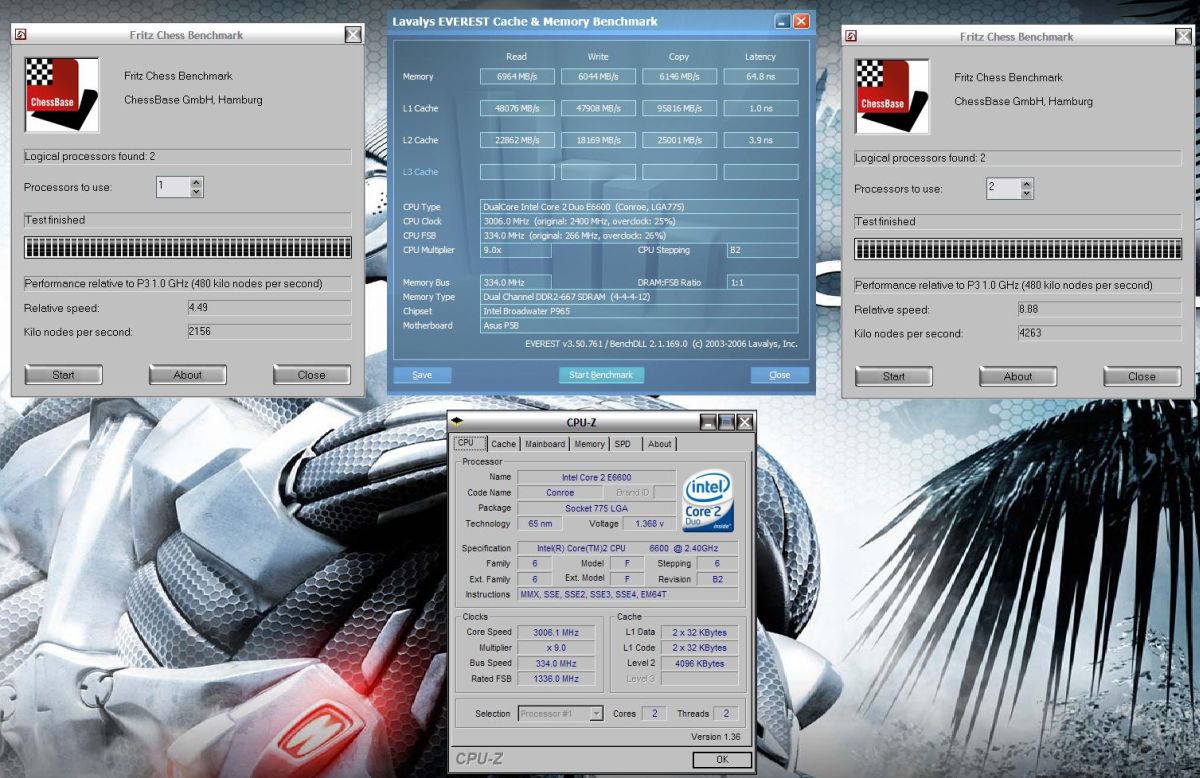1200x778 pixels.
Task: Focus the processors-to-use field showing 1
Action: tap(173, 187)
